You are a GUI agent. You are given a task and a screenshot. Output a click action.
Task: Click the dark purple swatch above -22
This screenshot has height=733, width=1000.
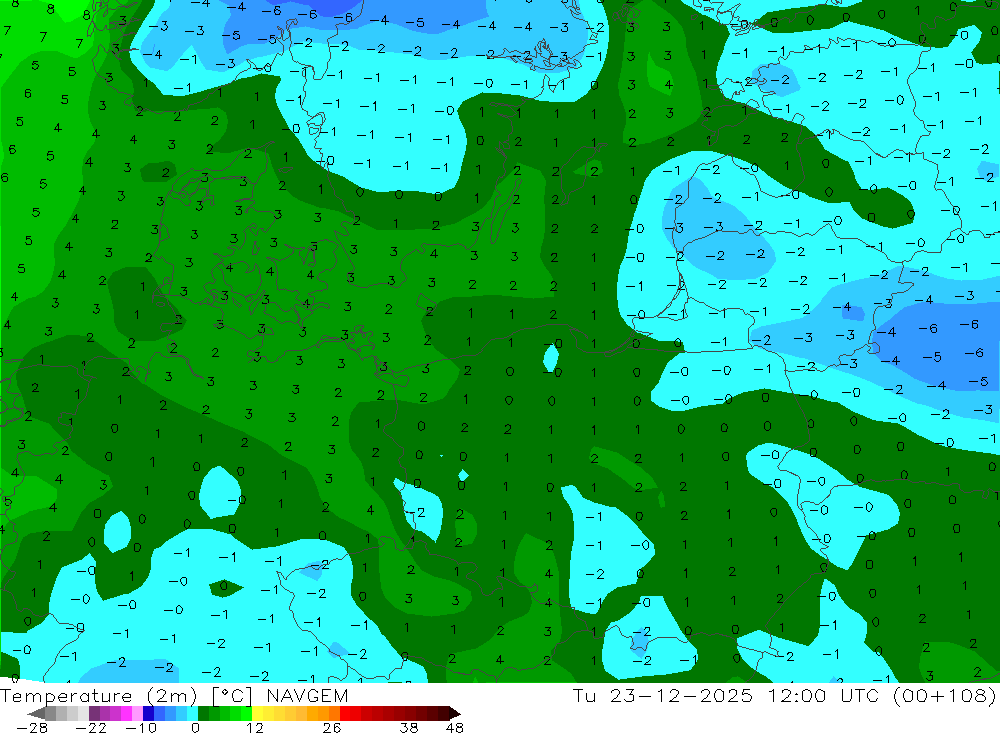(94, 713)
